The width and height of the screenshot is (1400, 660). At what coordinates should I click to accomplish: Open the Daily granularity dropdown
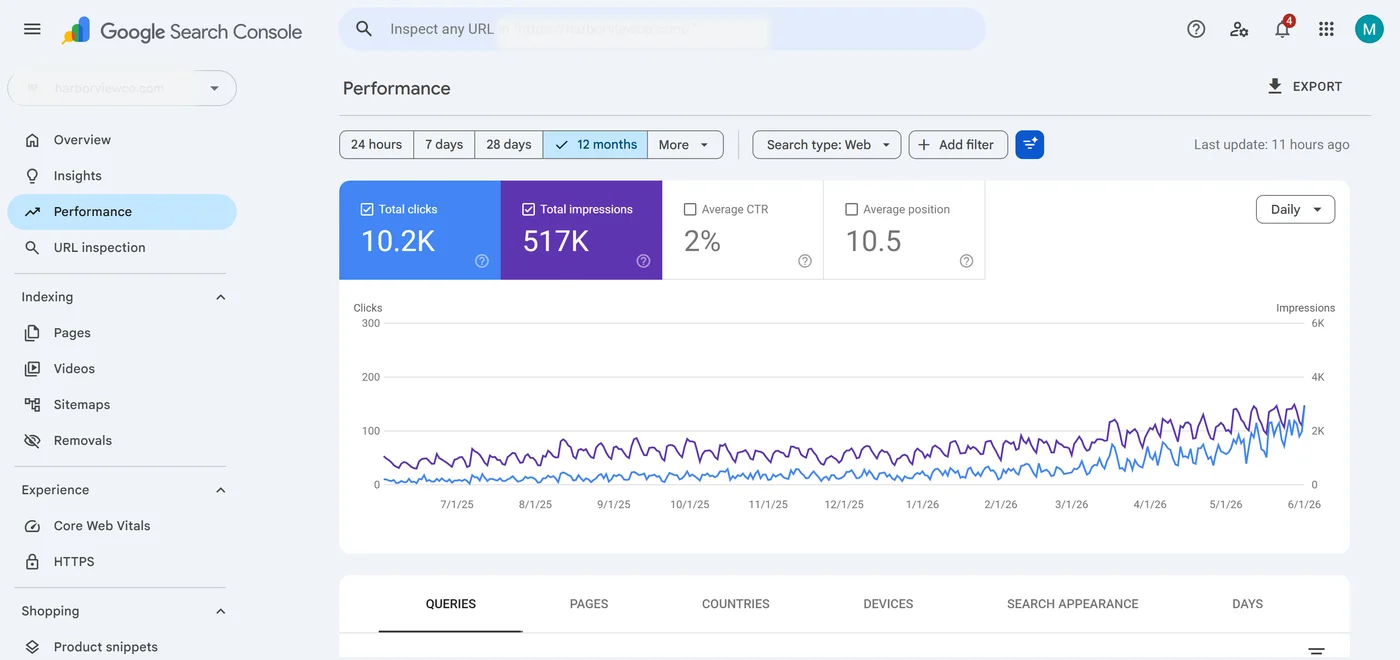pos(1295,210)
